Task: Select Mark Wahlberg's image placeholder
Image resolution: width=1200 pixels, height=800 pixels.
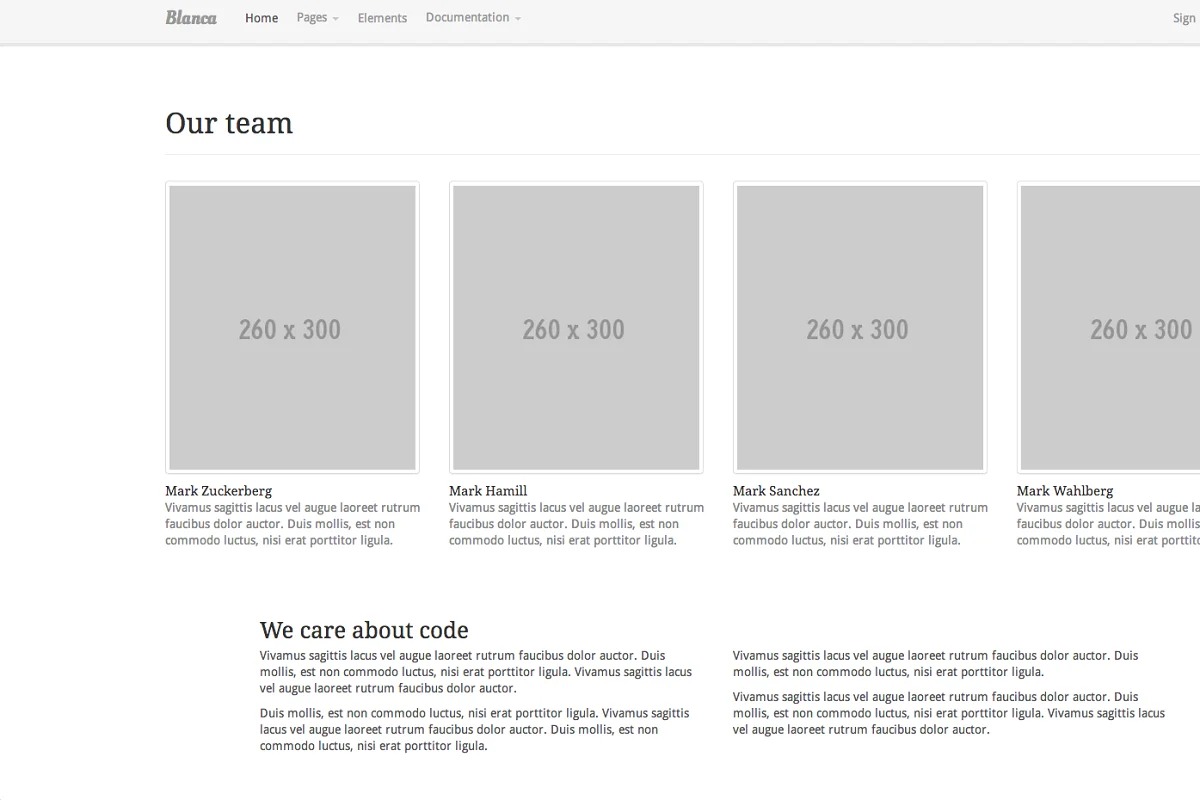Action: (x=1110, y=327)
